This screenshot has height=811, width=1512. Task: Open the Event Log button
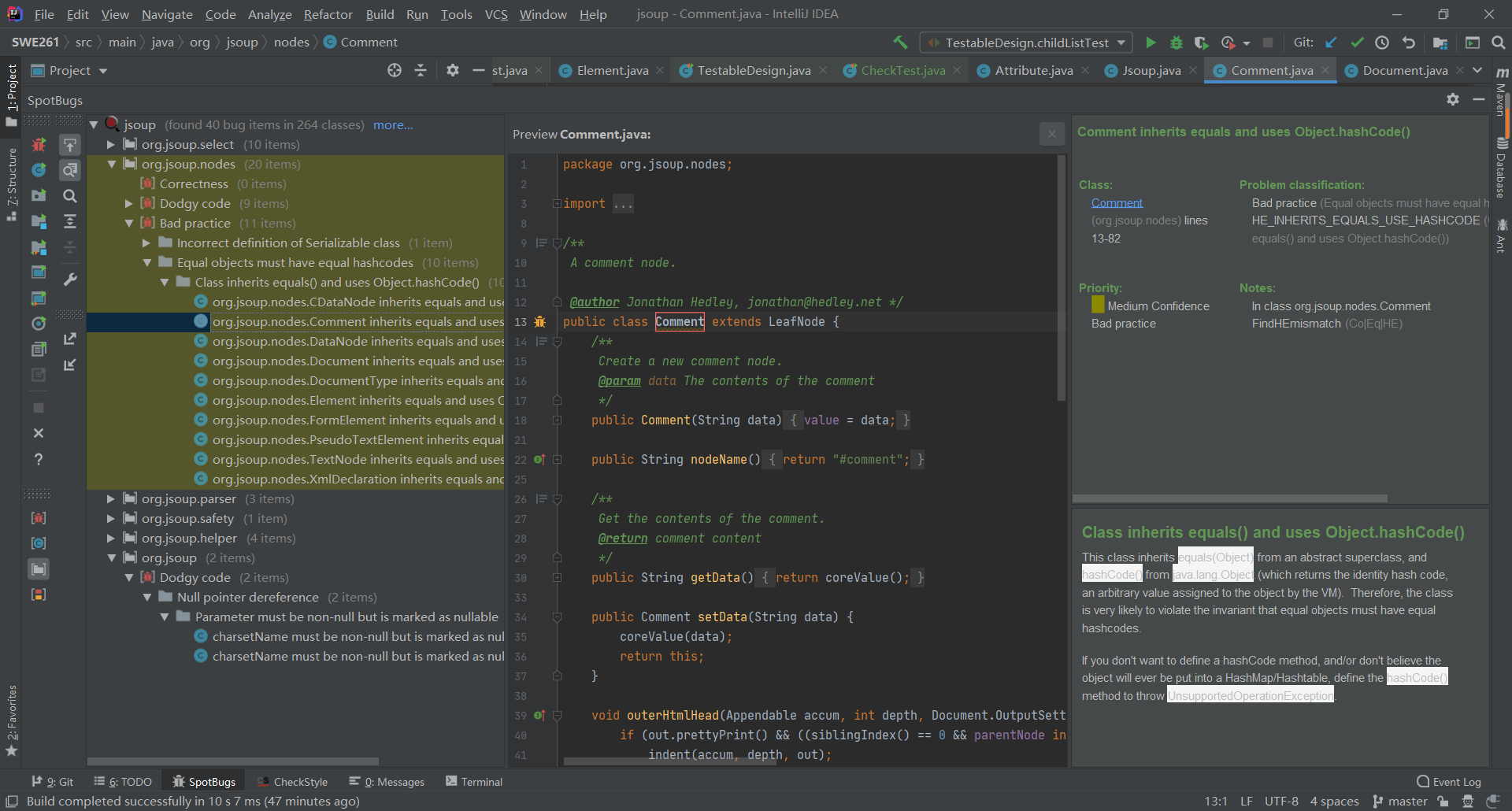[1449, 782]
